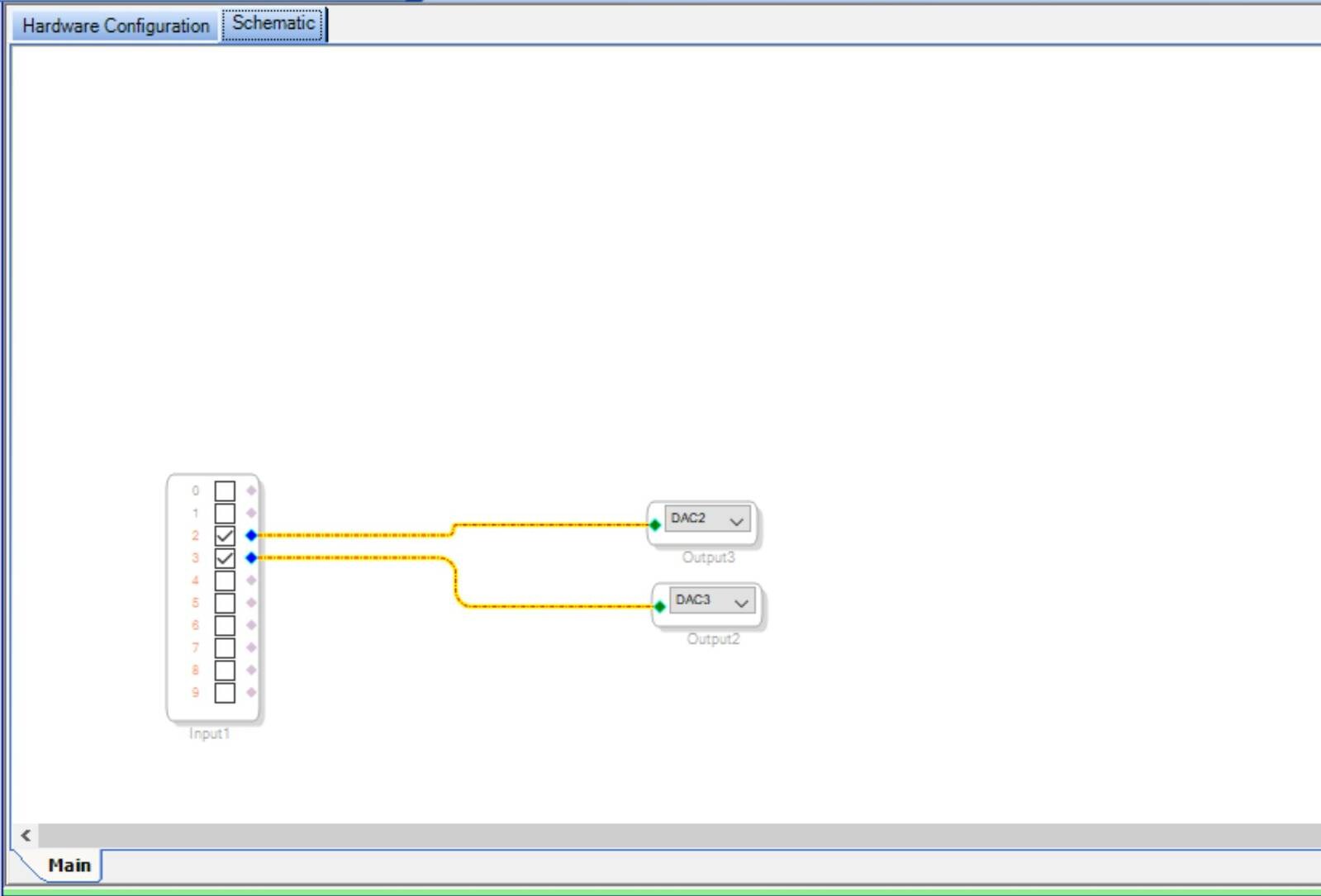Select the Output2 block label

point(713,639)
